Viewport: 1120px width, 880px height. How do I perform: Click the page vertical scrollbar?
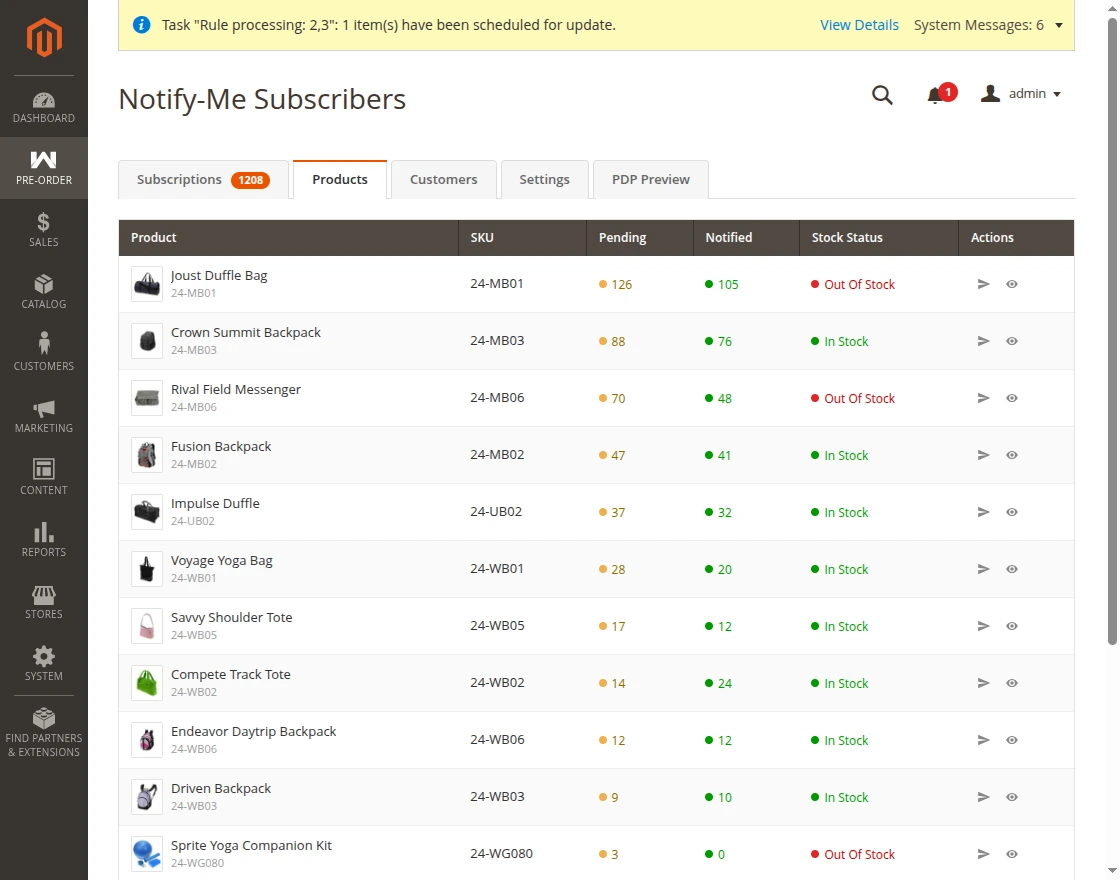coord(1112,329)
